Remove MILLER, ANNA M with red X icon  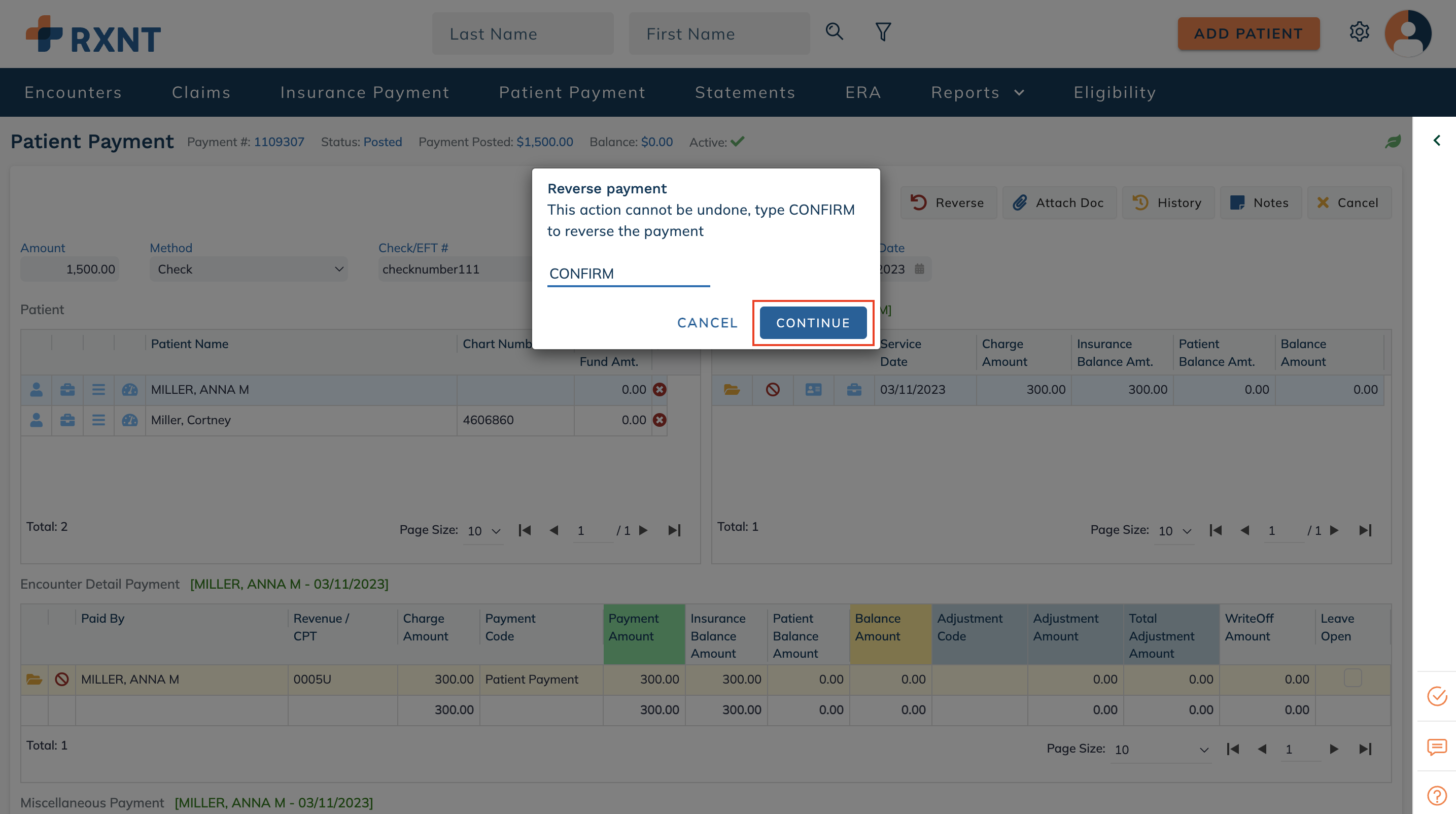tap(660, 389)
